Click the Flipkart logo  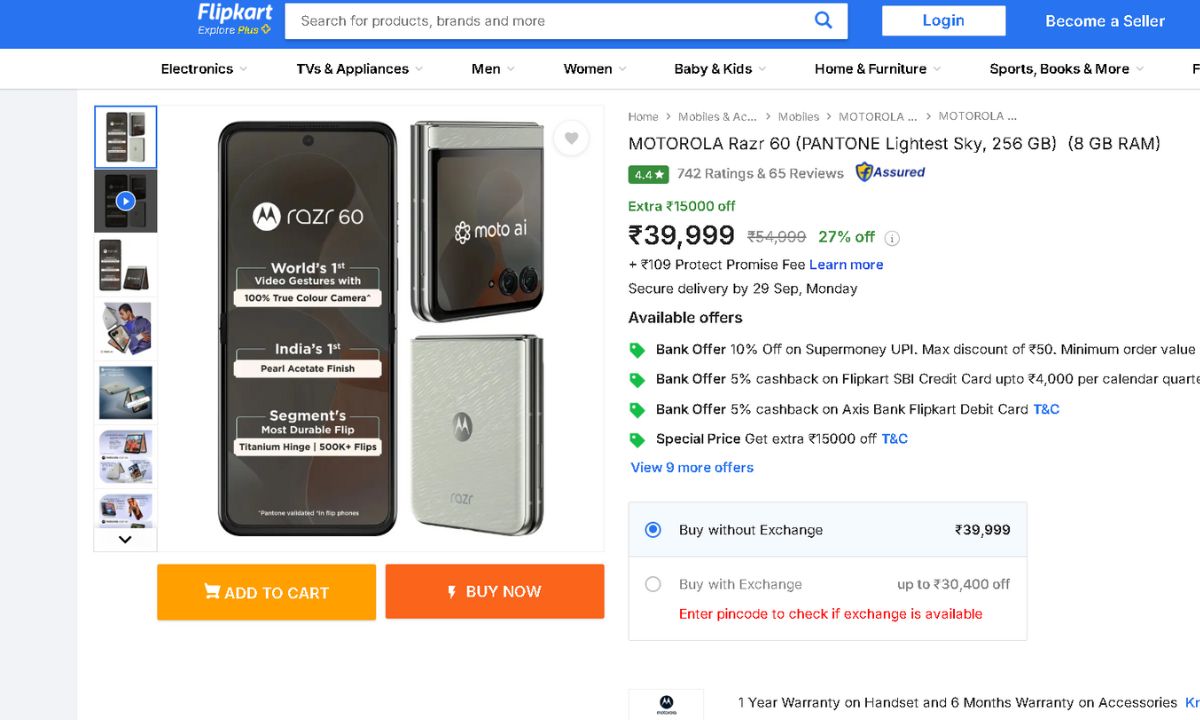pyautogui.click(x=235, y=13)
